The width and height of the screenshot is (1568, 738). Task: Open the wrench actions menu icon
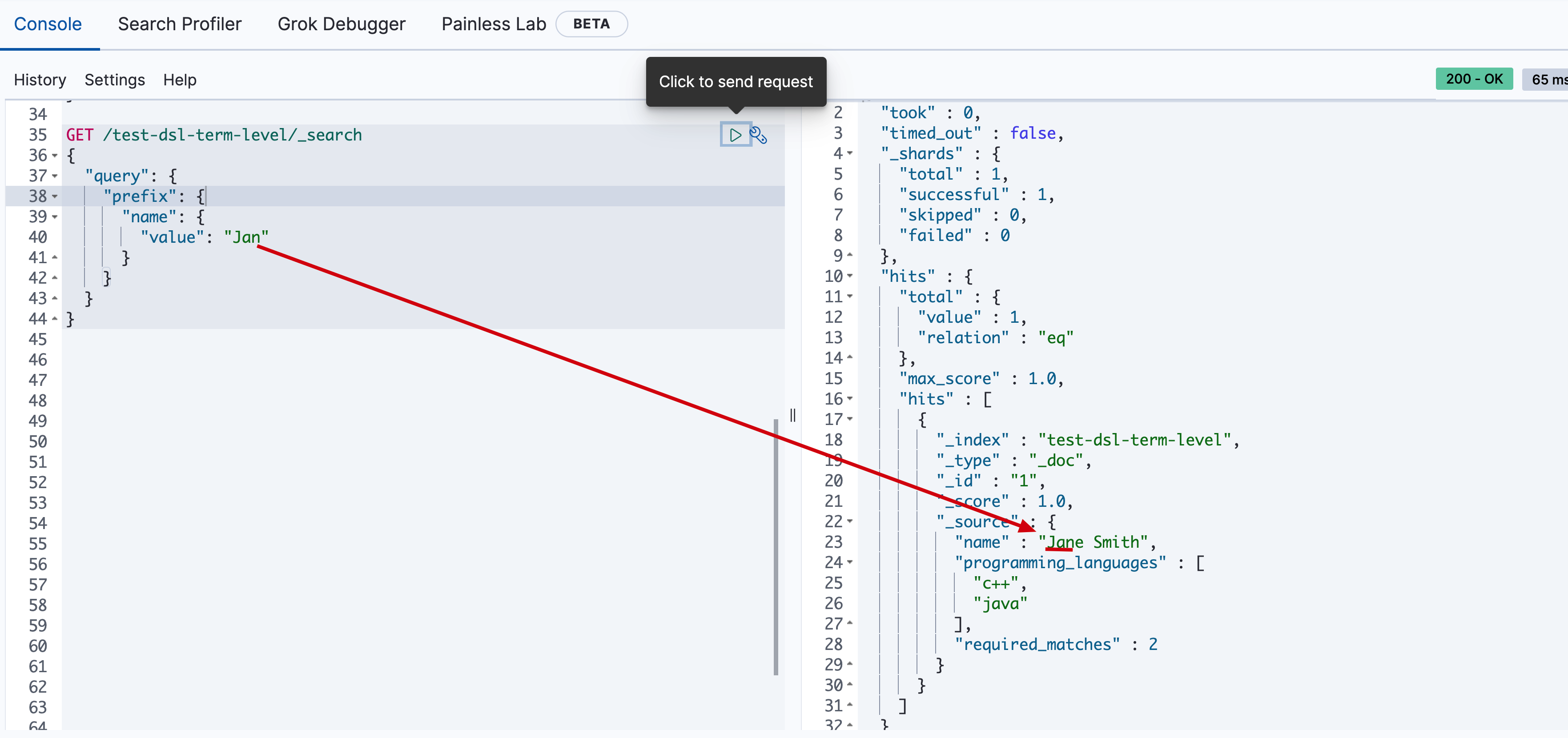click(758, 134)
